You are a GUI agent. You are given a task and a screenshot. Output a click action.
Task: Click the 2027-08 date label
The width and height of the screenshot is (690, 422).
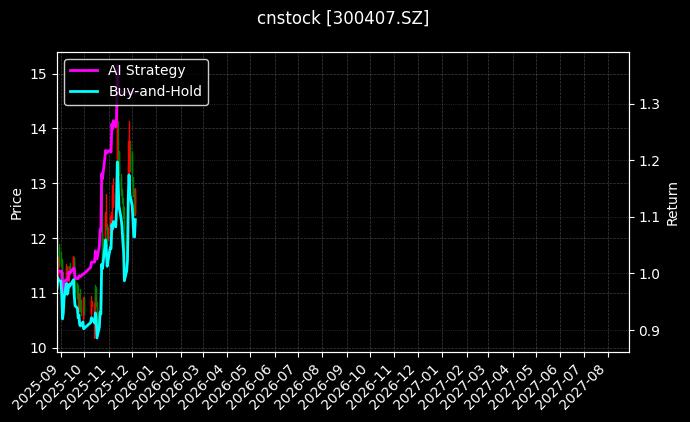point(584,387)
